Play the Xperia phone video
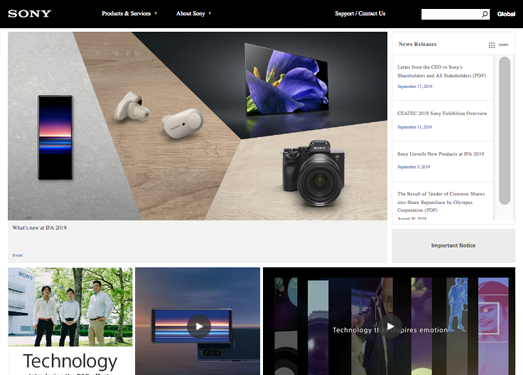 199,326
